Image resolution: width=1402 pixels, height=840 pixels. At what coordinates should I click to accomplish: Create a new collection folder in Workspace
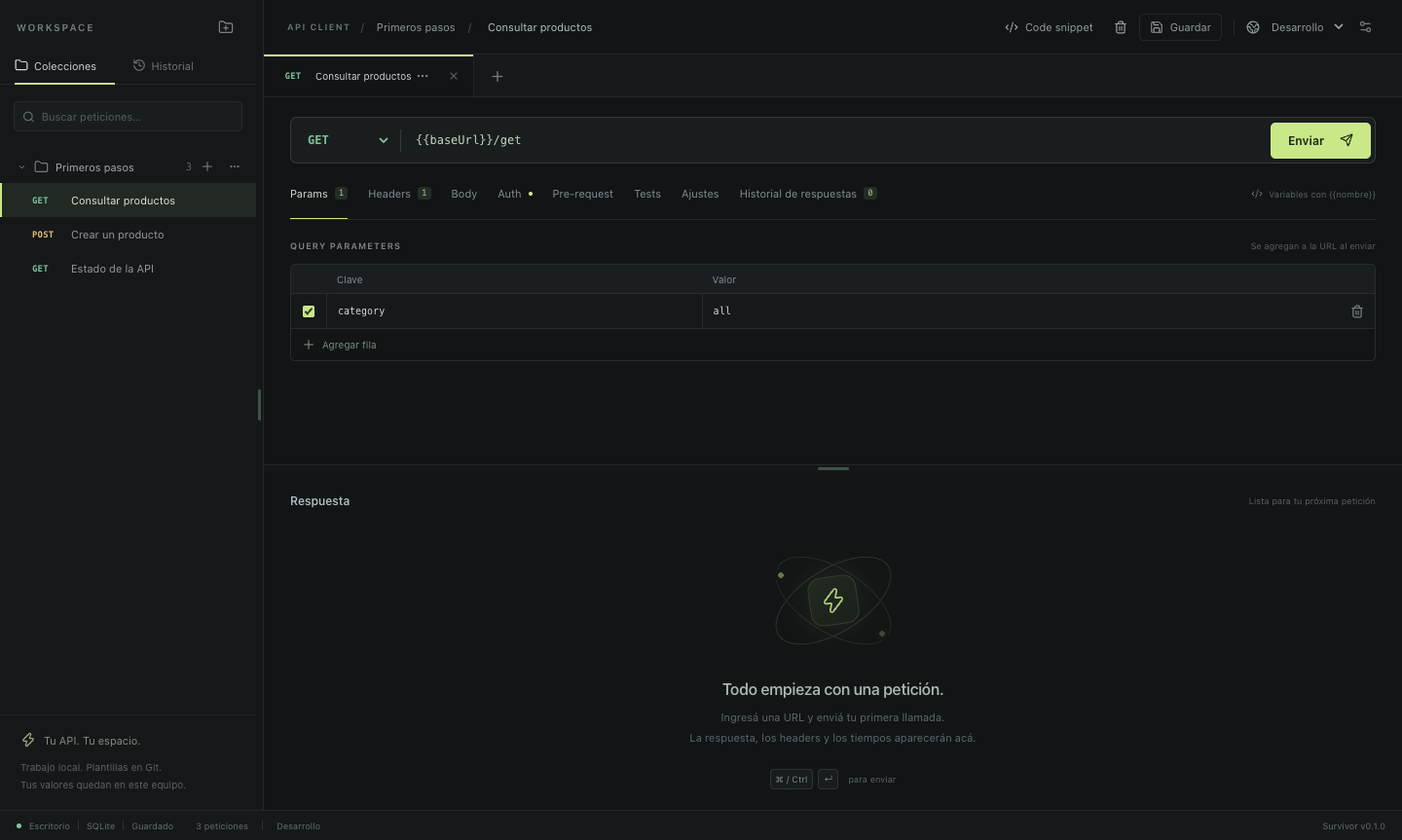[x=226, y=27]
